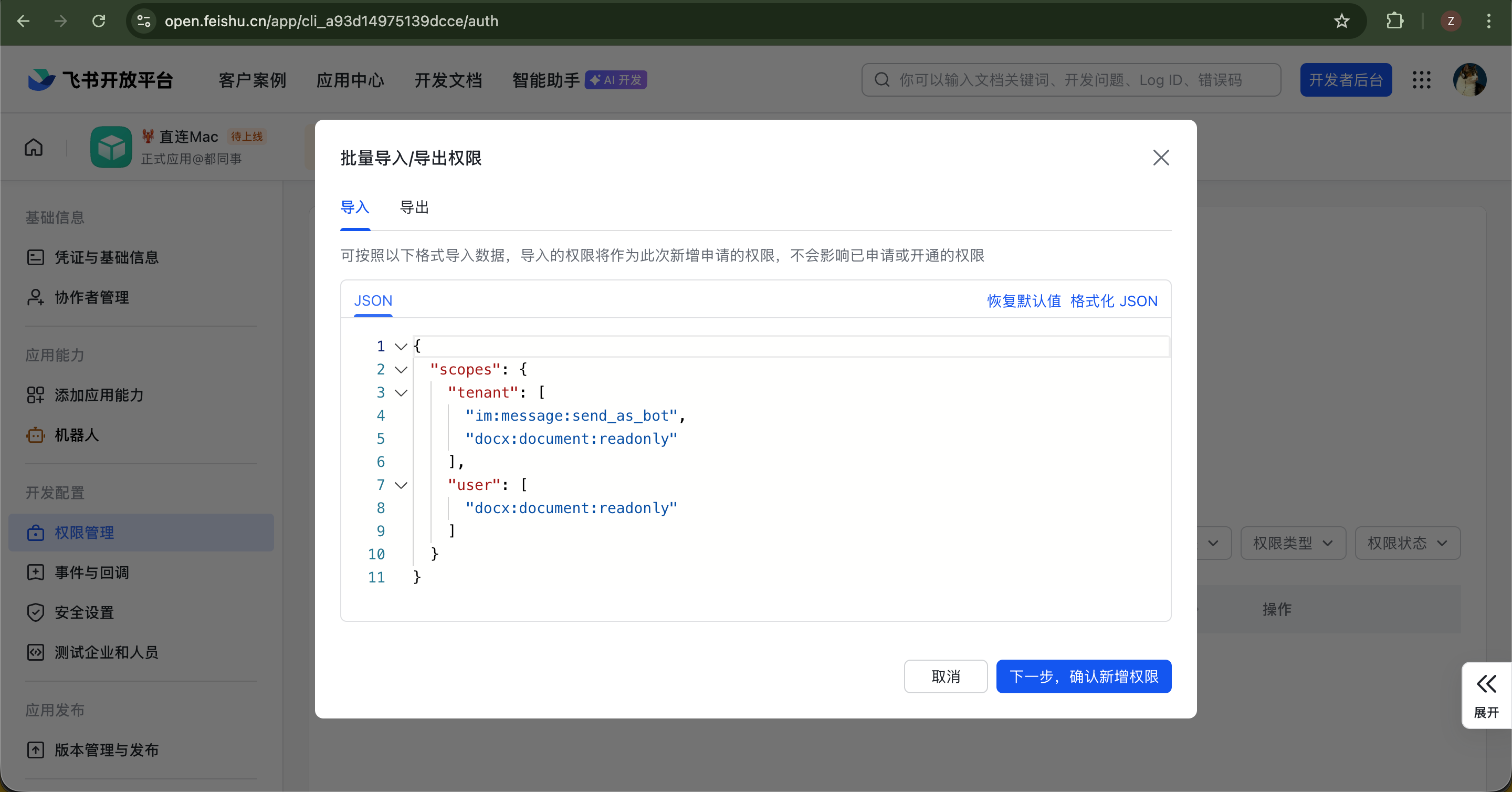
Task: Open the nine-dot app grid icon
Action: (x=1421, y=80)
